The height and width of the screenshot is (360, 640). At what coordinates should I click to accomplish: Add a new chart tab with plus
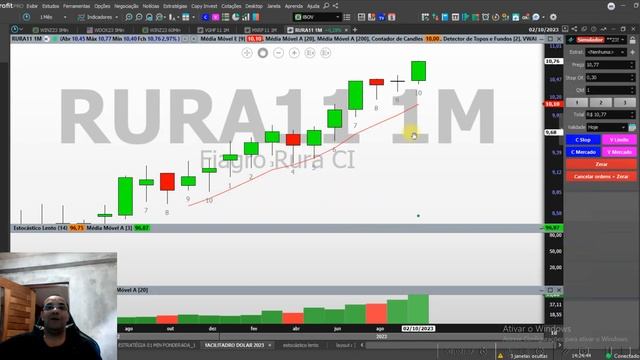[355, 30]
